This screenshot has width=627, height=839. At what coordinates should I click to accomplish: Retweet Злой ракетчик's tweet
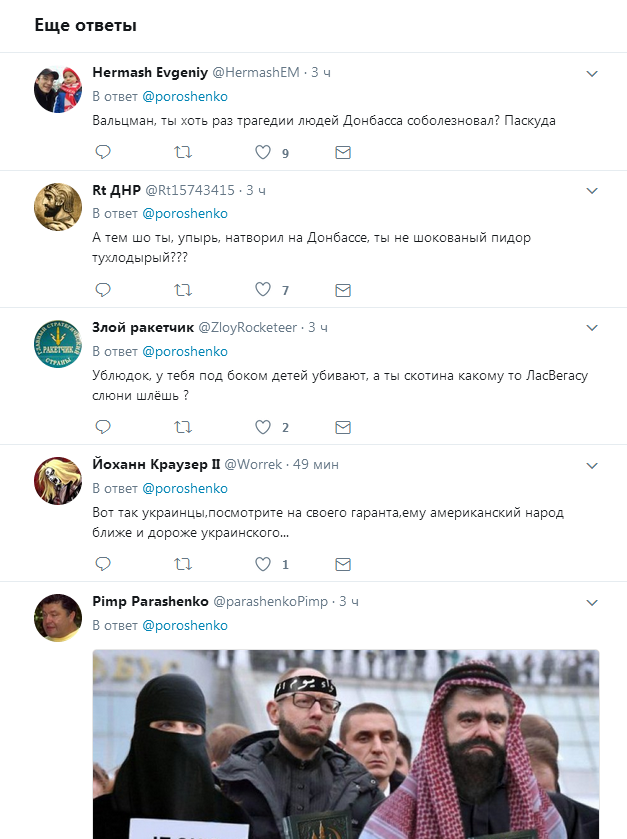[183, 426]
